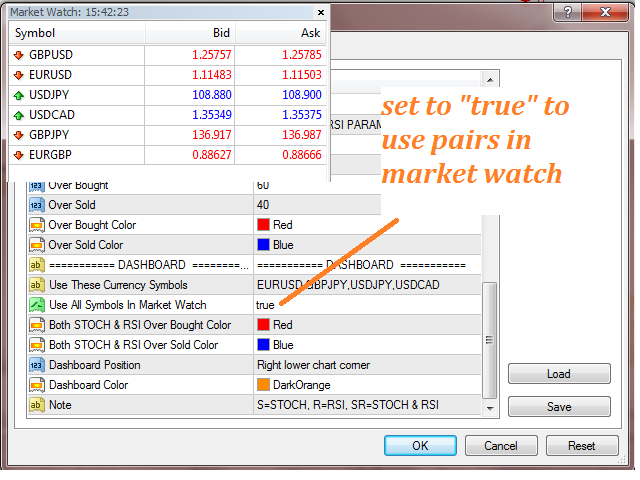Click the USDJPY bid price 108.880

point(212,95)
